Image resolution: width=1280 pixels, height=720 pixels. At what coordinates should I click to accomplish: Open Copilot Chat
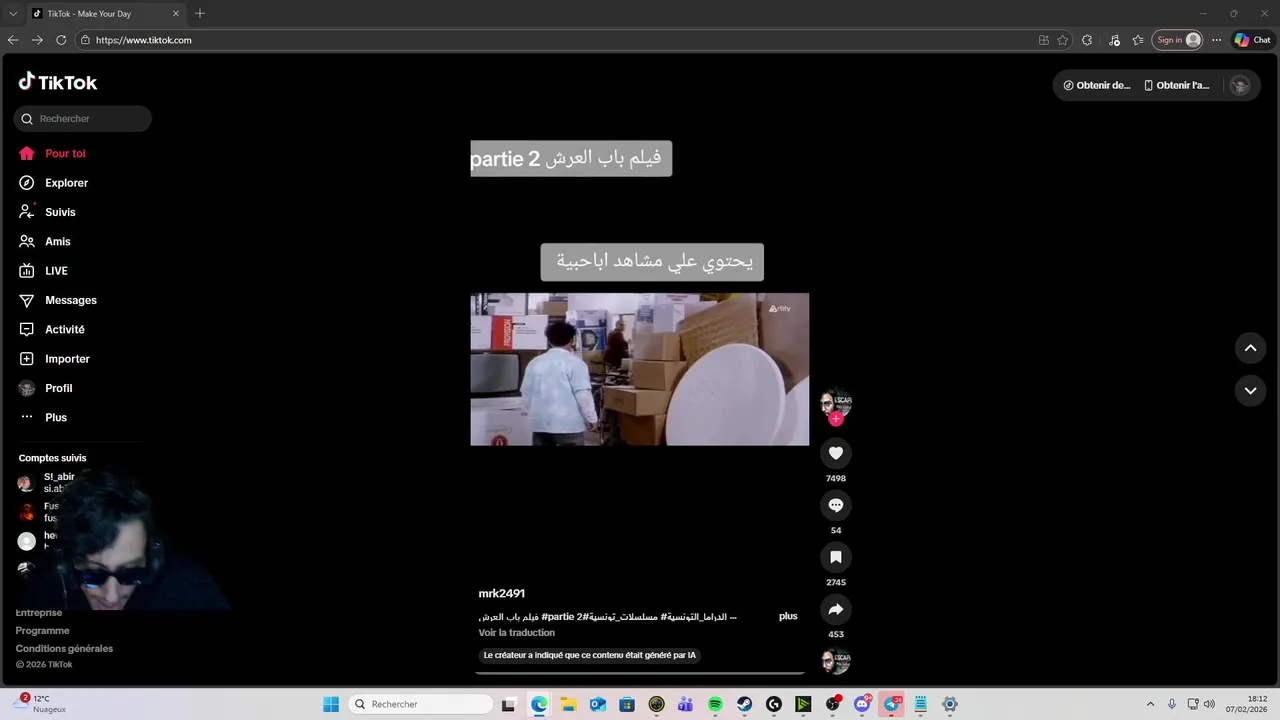click(x=1252, y=40)
